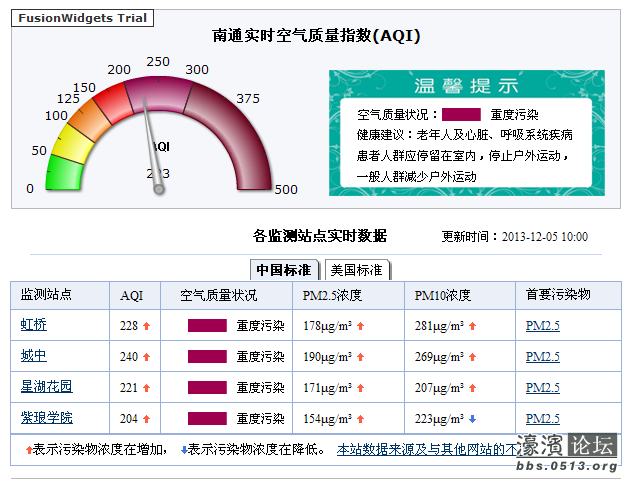Open the 虹桥 station link
The height and width of the screenshot is (479, 629).
pyautogui.click(x=34, y=325)
